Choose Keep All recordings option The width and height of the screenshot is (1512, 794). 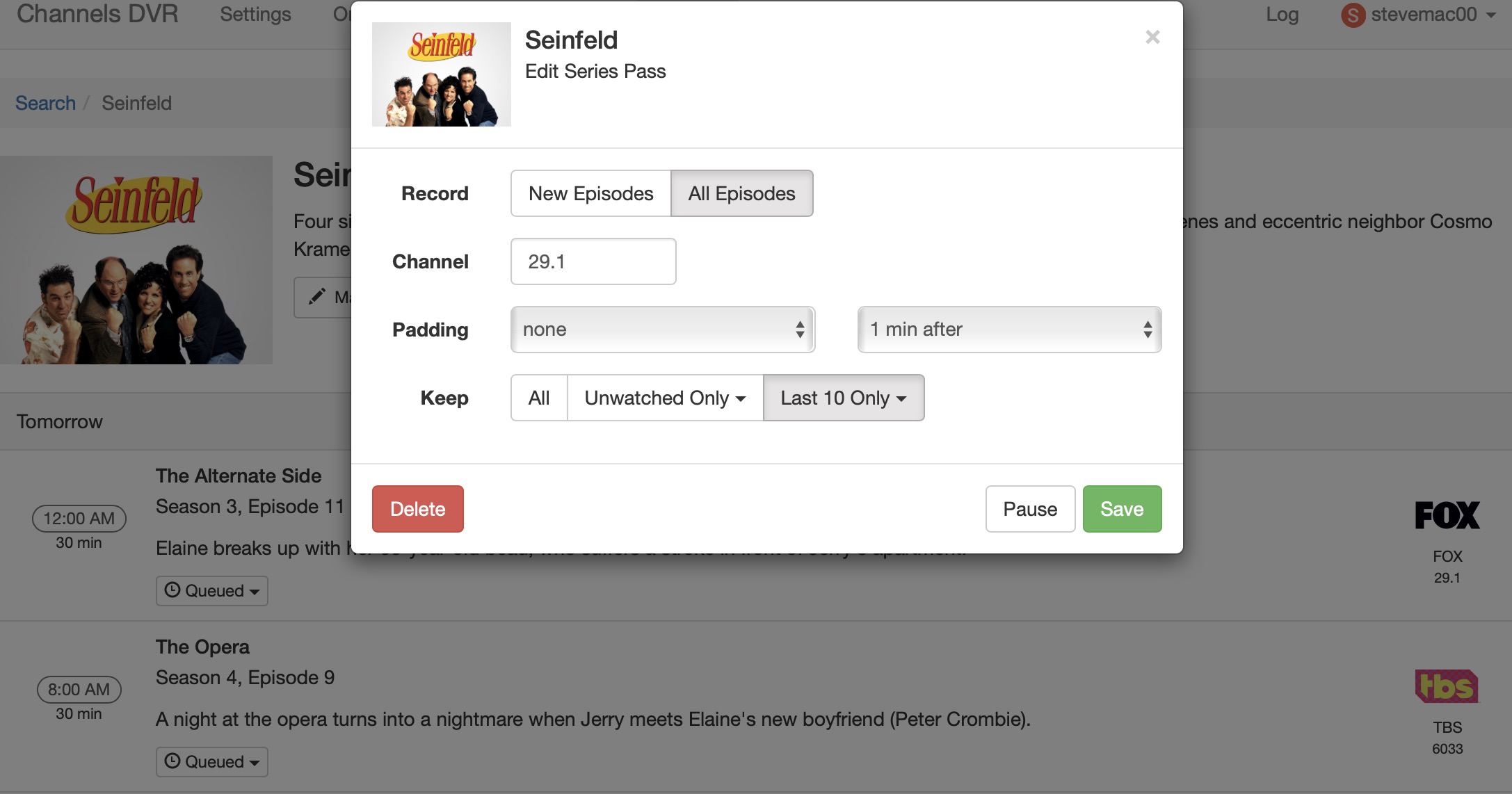pyautogui.click(x=539, y=398)
